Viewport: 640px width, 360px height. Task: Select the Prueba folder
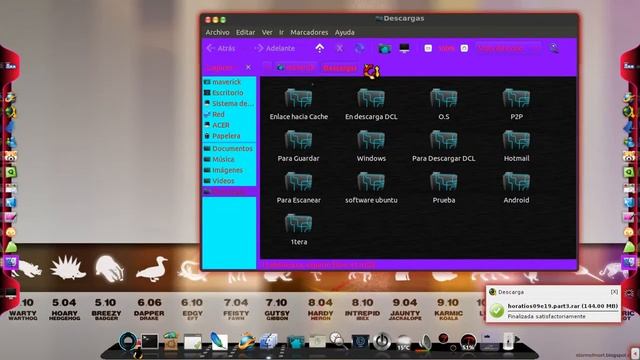444,187
